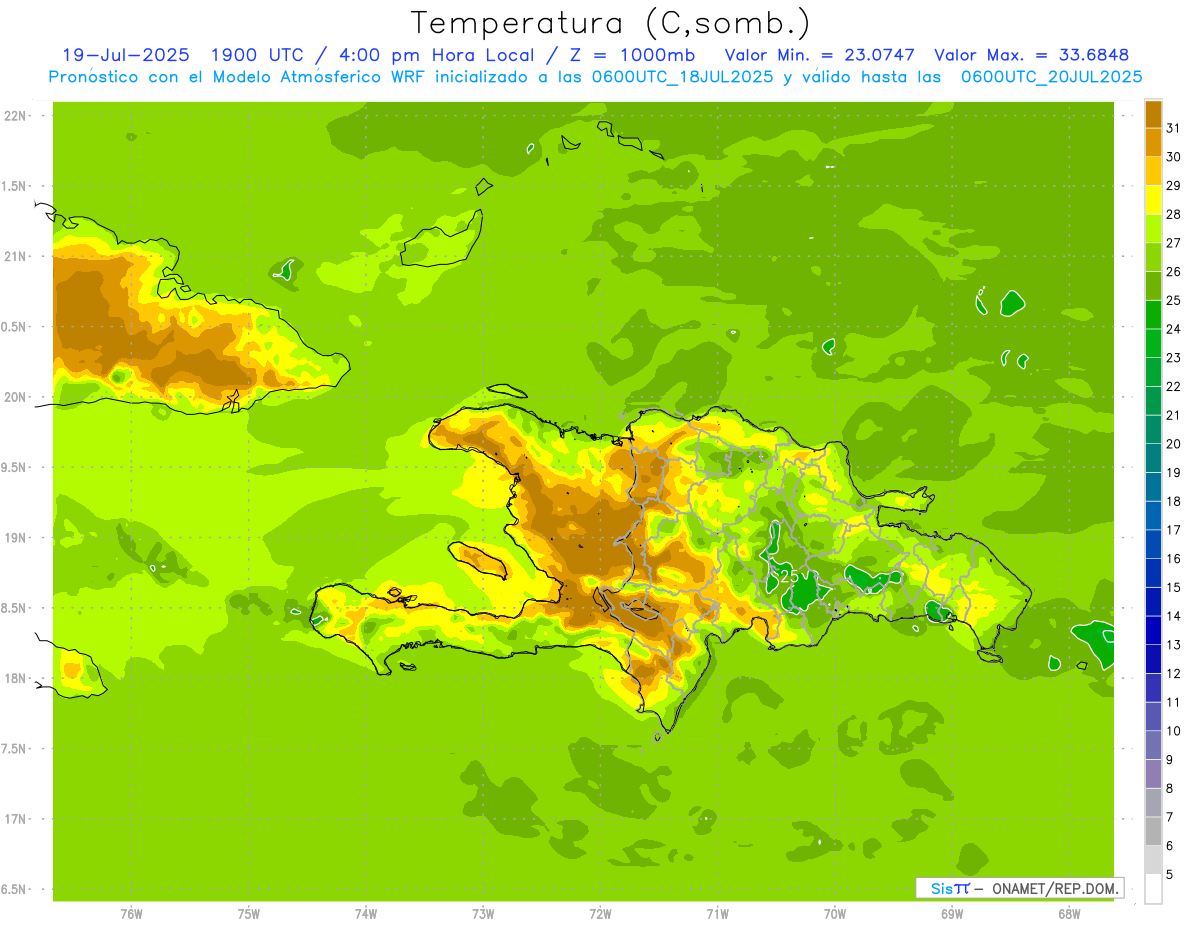
Task: Click the '75W' longitude axis label
Action: point(248,913)
